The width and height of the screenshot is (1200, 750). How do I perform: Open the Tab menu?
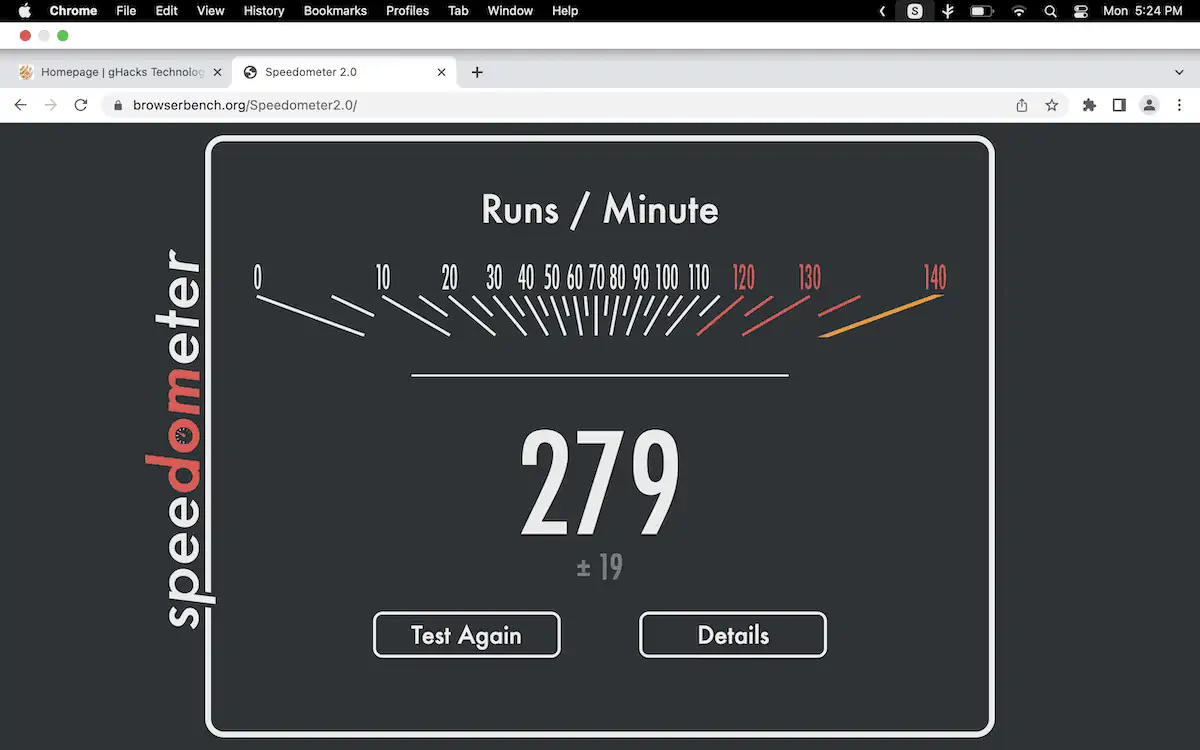[x=458, y=11]
